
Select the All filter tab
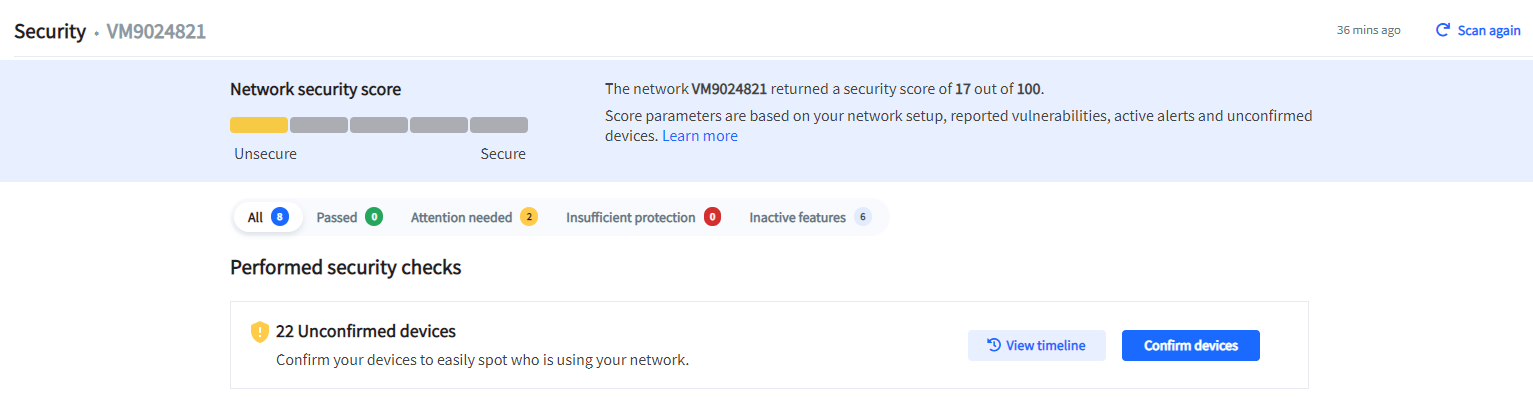(x=256, y=217)
